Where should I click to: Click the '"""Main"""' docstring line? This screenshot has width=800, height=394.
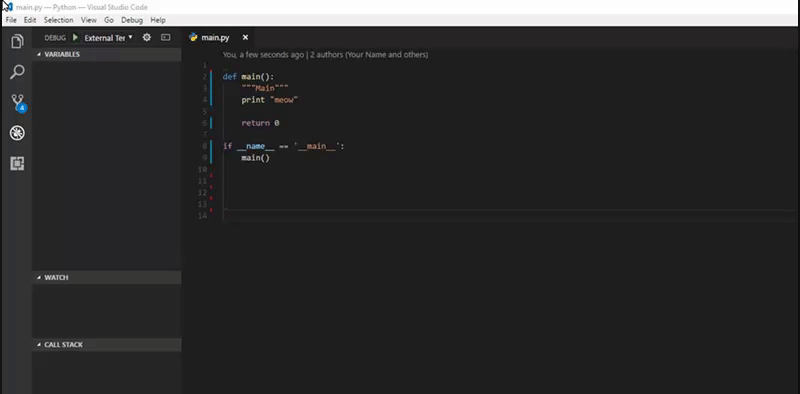265,88
